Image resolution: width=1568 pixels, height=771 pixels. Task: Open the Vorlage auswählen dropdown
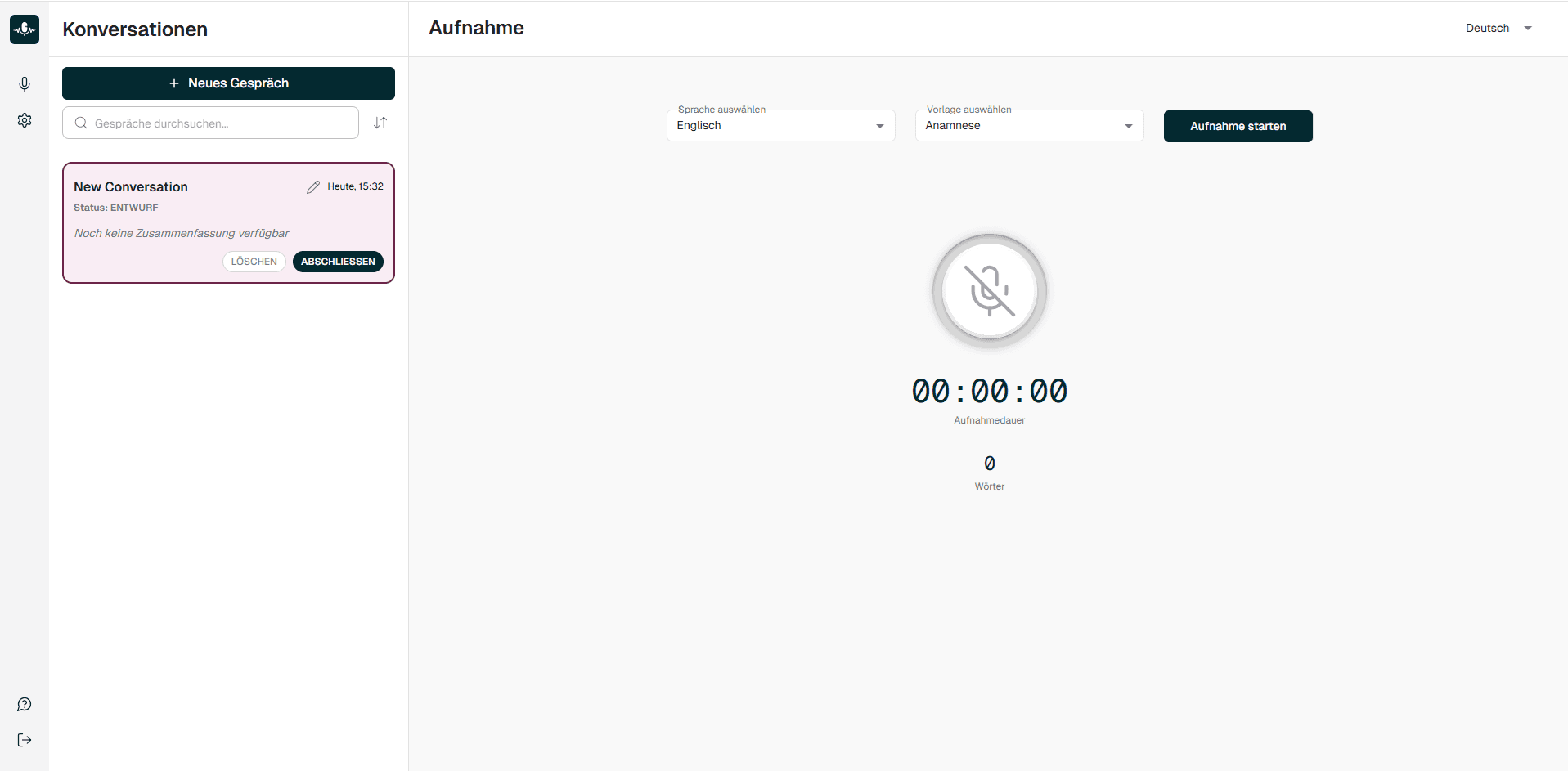tap(1030, 126)
